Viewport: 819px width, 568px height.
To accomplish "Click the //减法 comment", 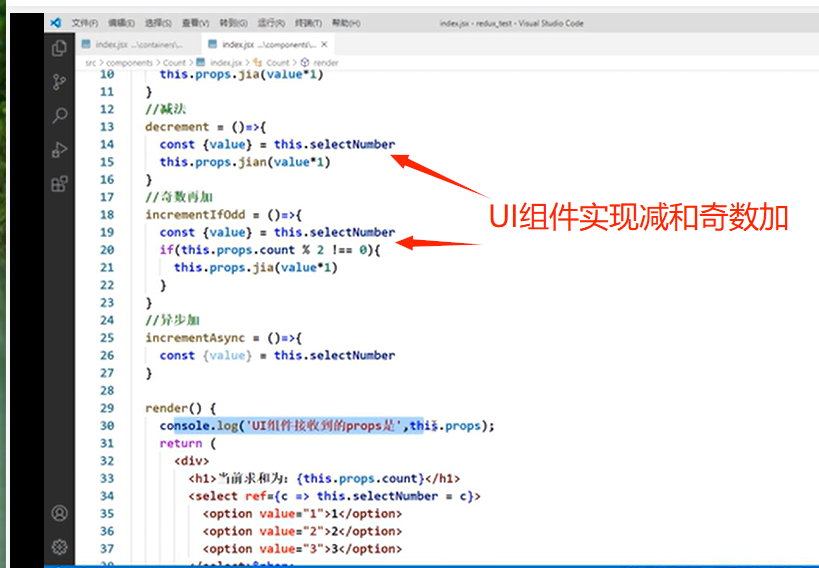I will coord(166,109).
